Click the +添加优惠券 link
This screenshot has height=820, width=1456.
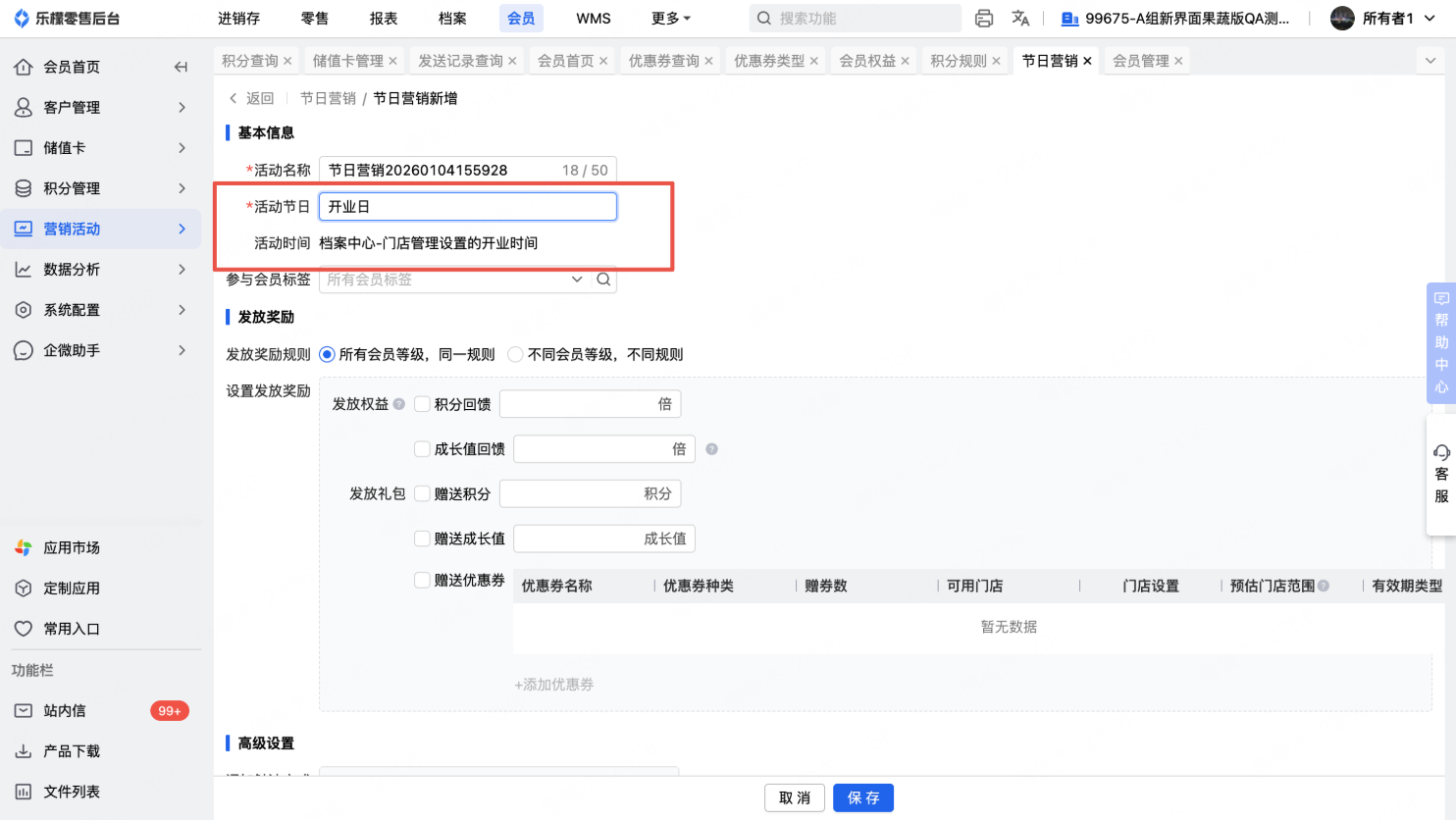pyautogui.click(x=554, y=685)
